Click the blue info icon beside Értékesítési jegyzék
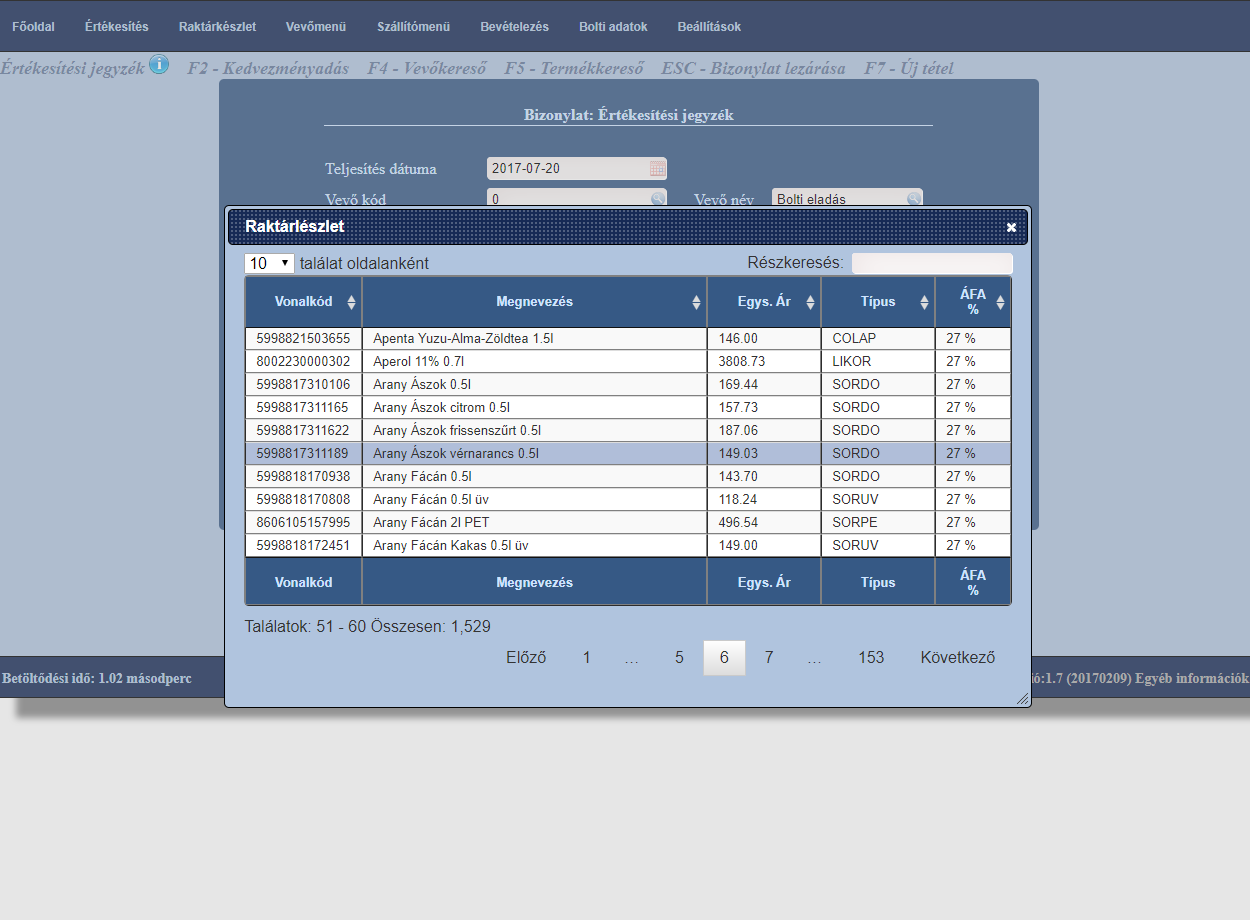Screen dimensions: 1250x920 (x=159, y=65)
